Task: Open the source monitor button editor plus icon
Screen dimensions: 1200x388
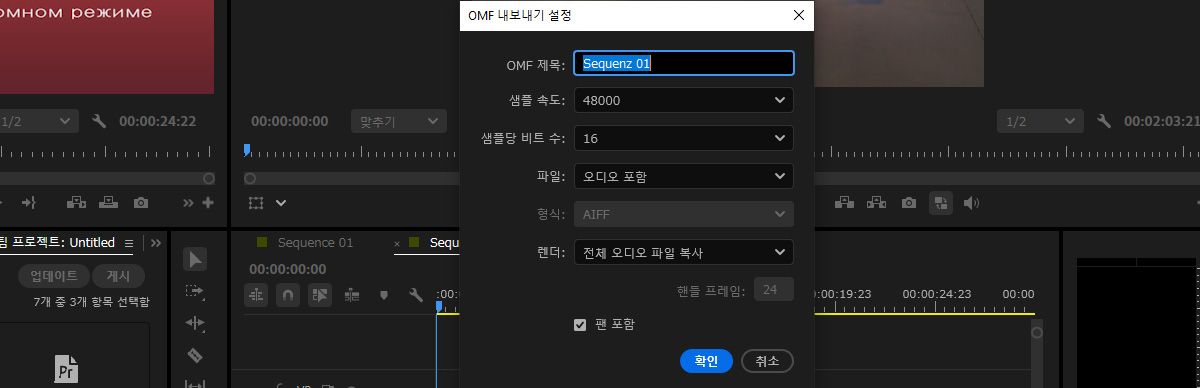Action: pos(207,202)
